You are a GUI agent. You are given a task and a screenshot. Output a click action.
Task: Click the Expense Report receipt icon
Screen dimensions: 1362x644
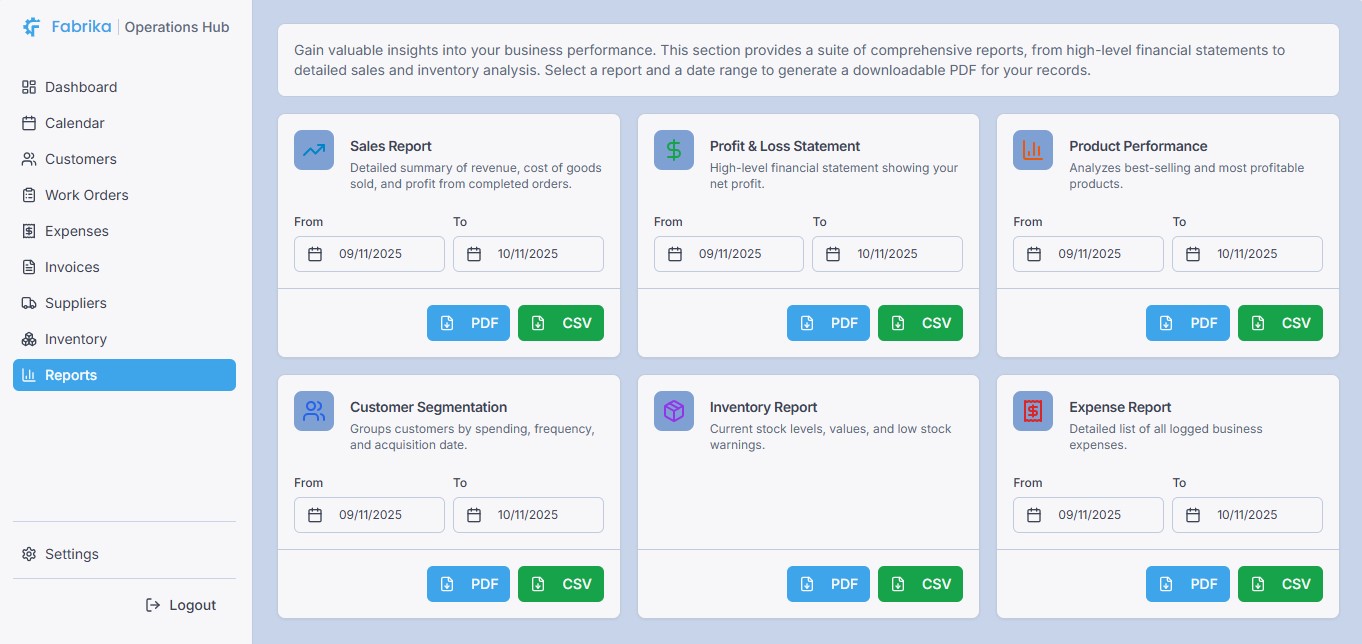(1033, 411)
